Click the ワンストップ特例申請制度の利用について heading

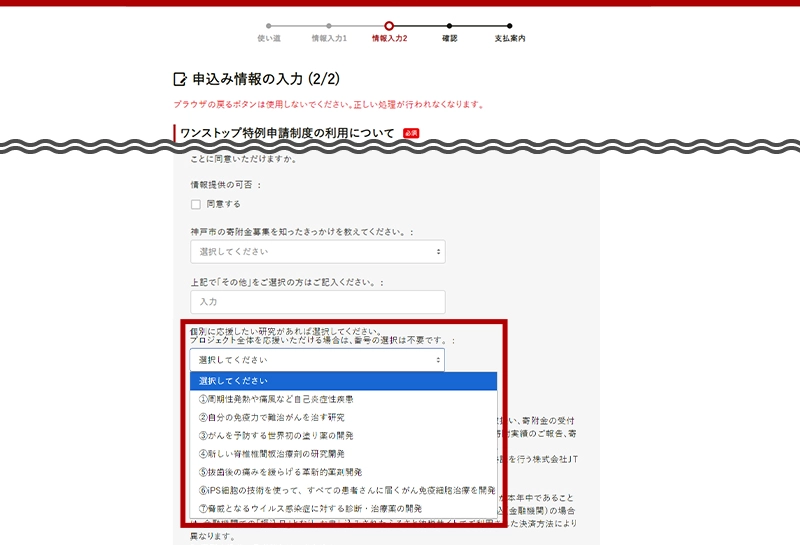pos(287,133)
